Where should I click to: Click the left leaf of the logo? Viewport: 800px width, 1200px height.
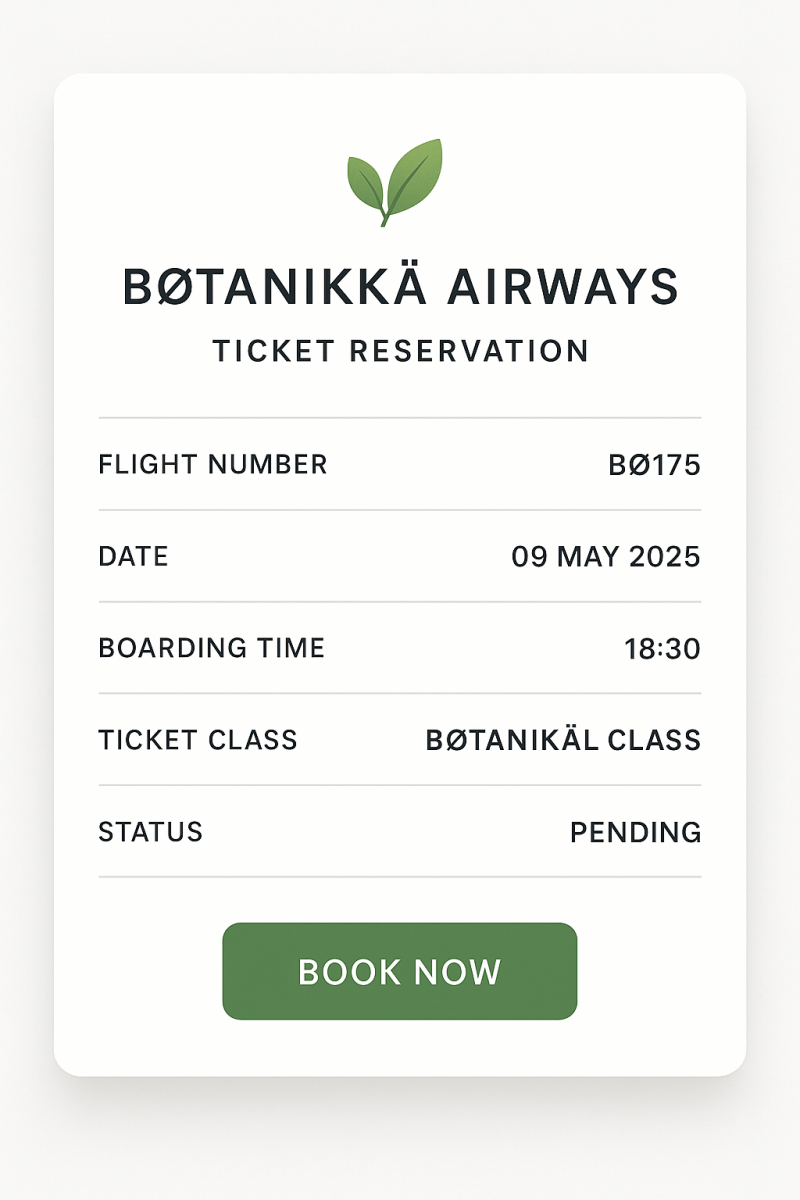pyautogui.click(x=366, y=182)
